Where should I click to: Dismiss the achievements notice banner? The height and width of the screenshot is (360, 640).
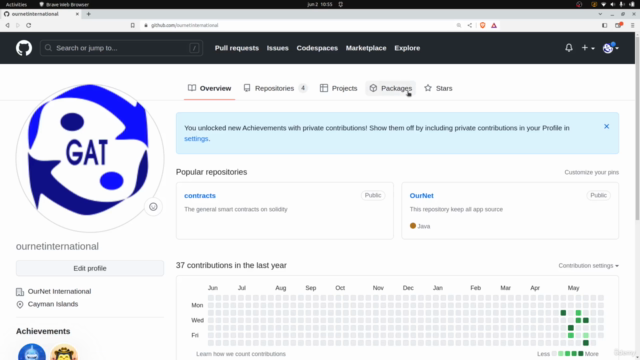607,127
